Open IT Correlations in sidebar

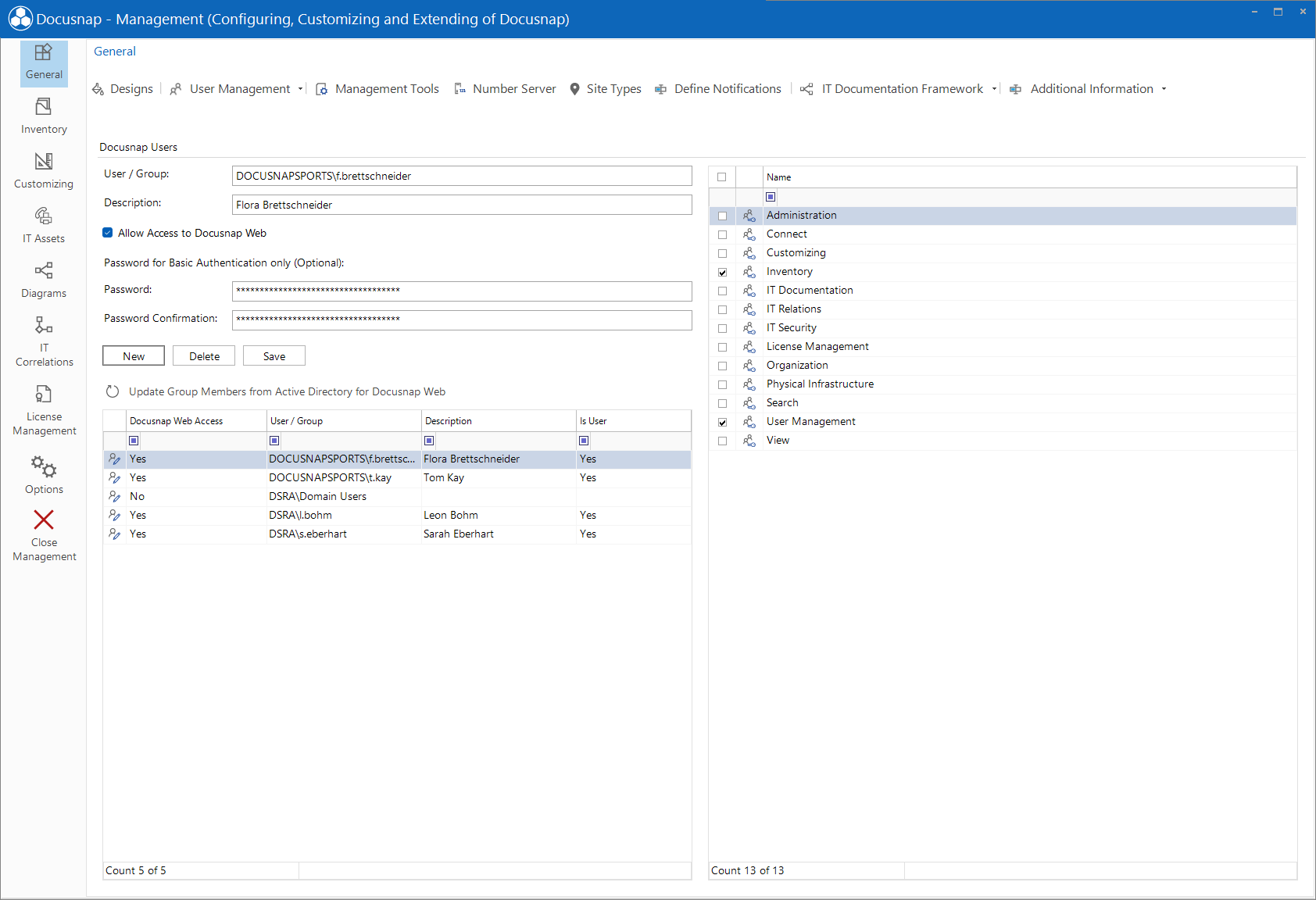(44, 341)
